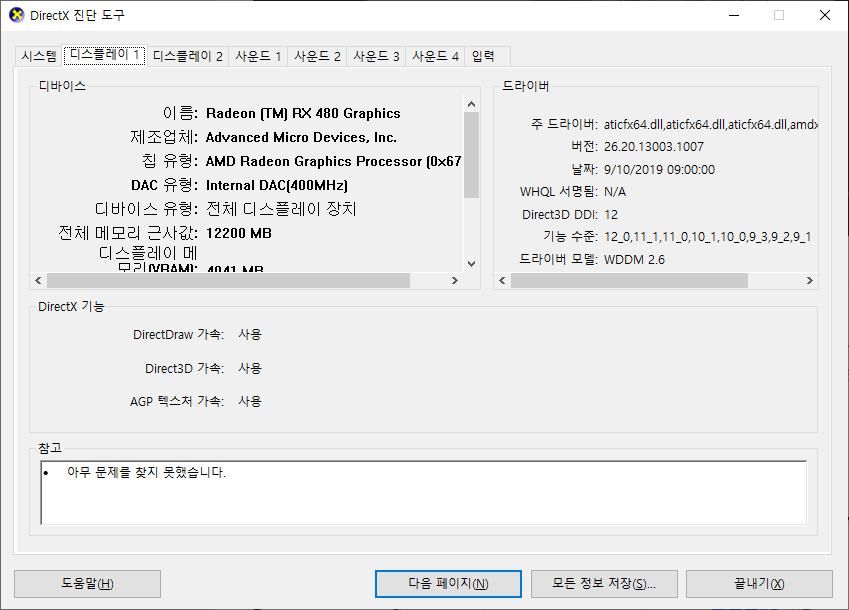
Task: Click chip type AMD Radeon Graphics Processor
Action: [x=334, y=161]
